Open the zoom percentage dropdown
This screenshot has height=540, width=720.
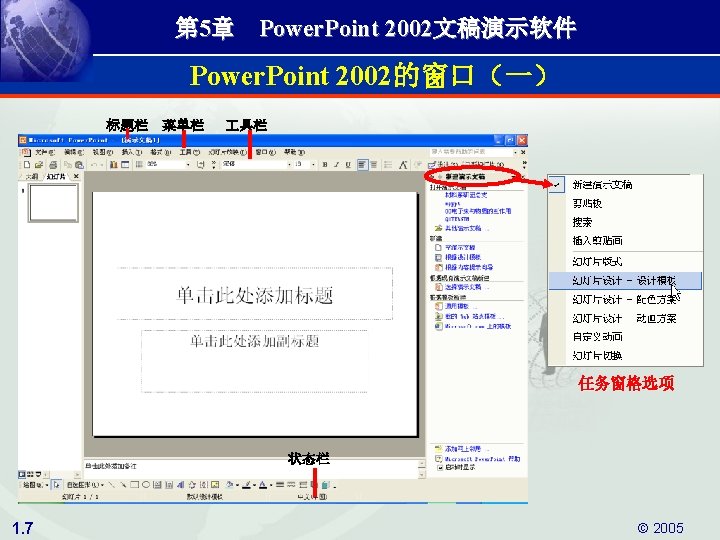[188, 164]
